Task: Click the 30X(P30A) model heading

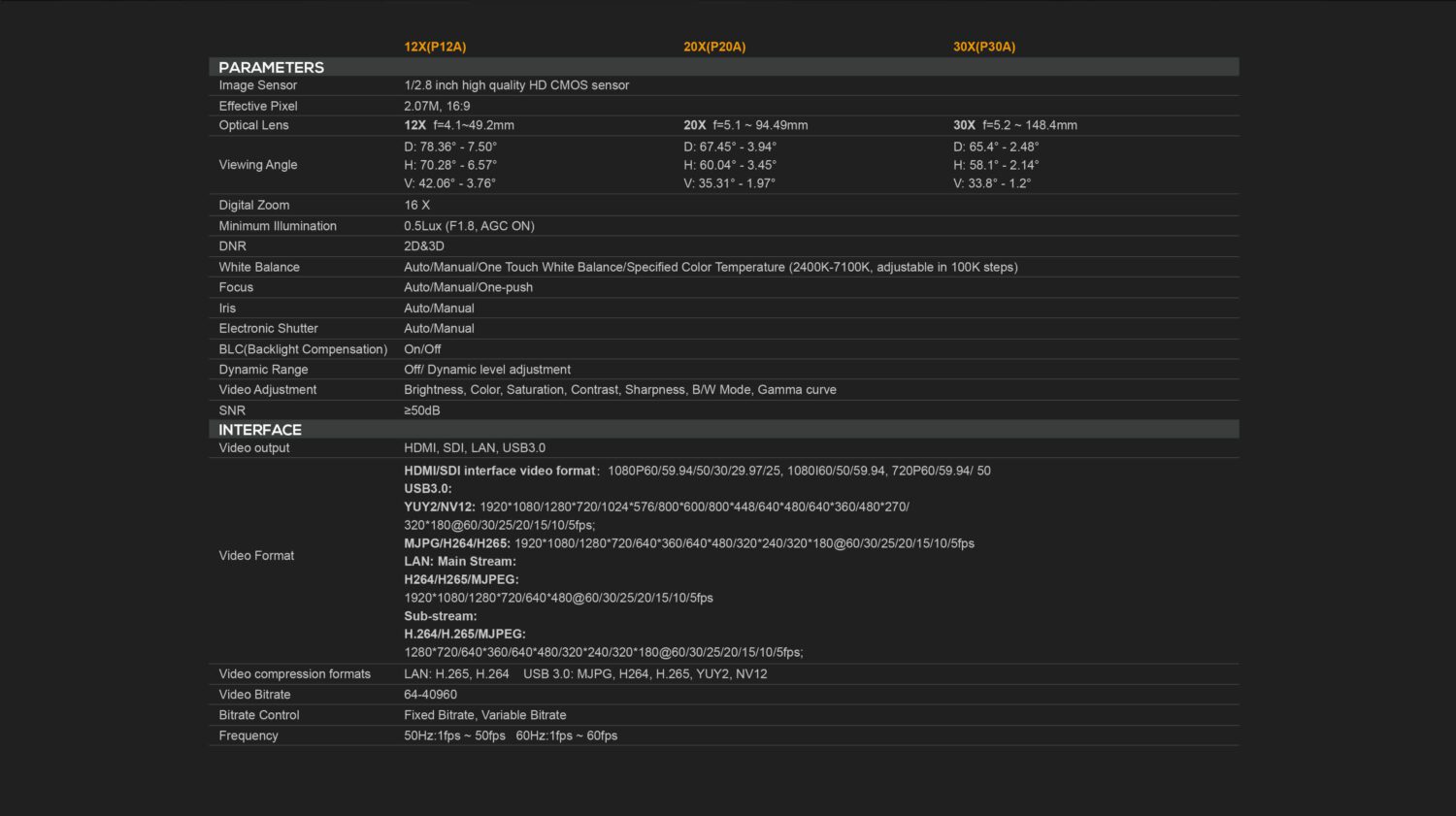Action: click(983, 47)
